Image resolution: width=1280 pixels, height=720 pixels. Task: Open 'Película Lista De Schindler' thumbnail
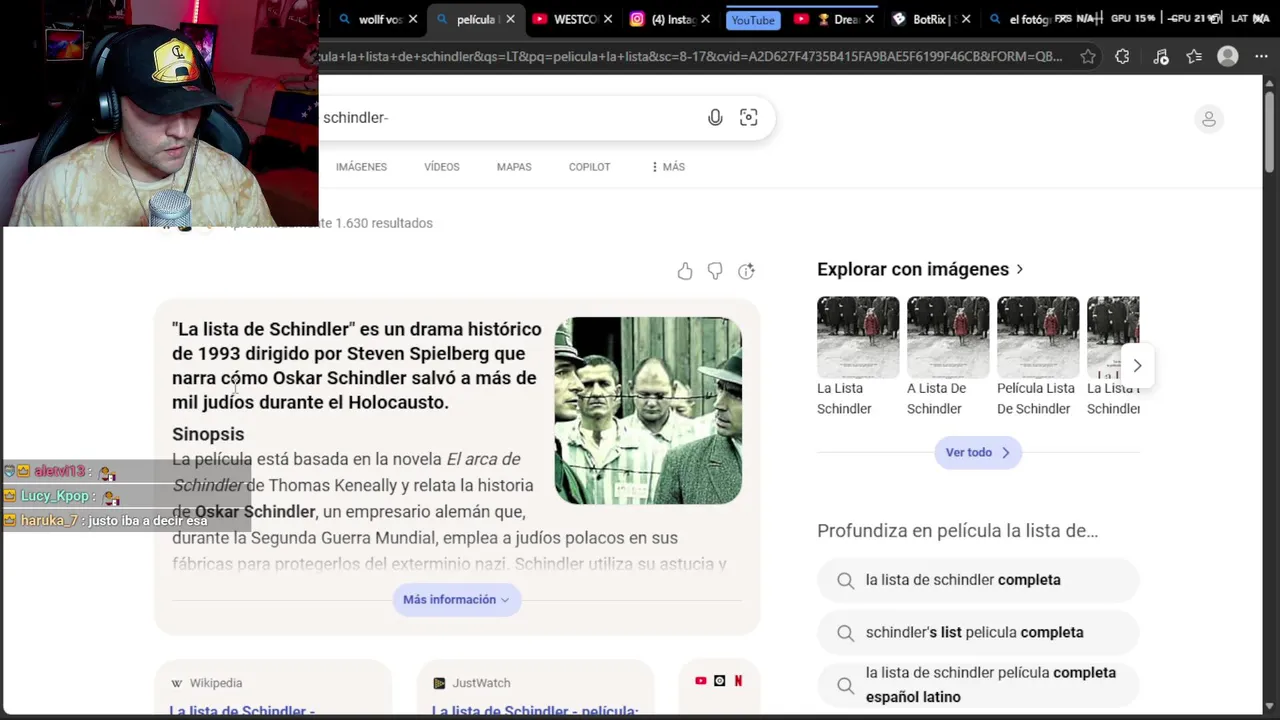click(1038, 337)
